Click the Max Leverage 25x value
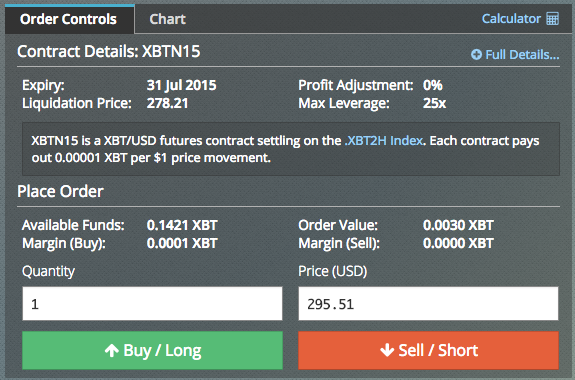This screenshot has width=575, height=380. pyautogui.click(x=435, y=103)
